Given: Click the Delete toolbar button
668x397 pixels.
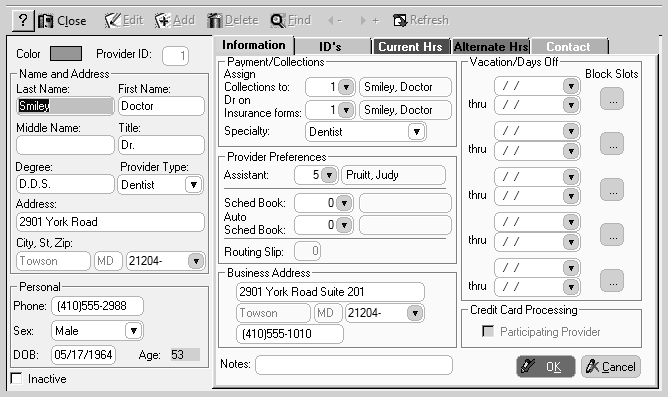Looking at the screenshot, I should point(233,20).
